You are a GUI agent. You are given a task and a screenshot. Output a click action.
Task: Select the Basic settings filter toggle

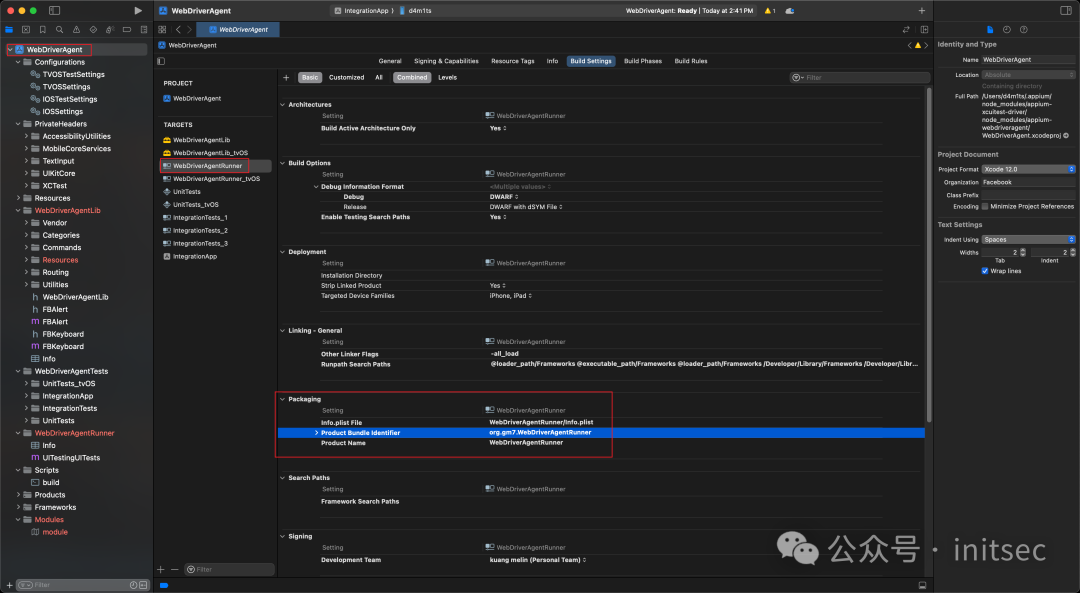pos(310,77)
